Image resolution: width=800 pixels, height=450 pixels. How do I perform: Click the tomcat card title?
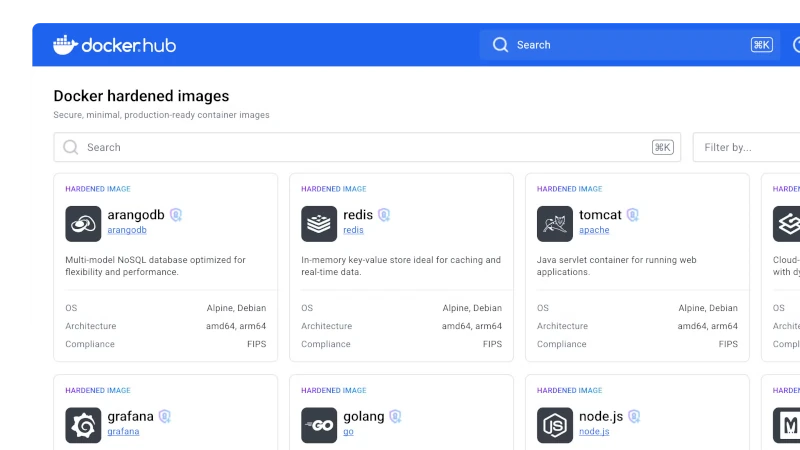(x=600, y=215)
